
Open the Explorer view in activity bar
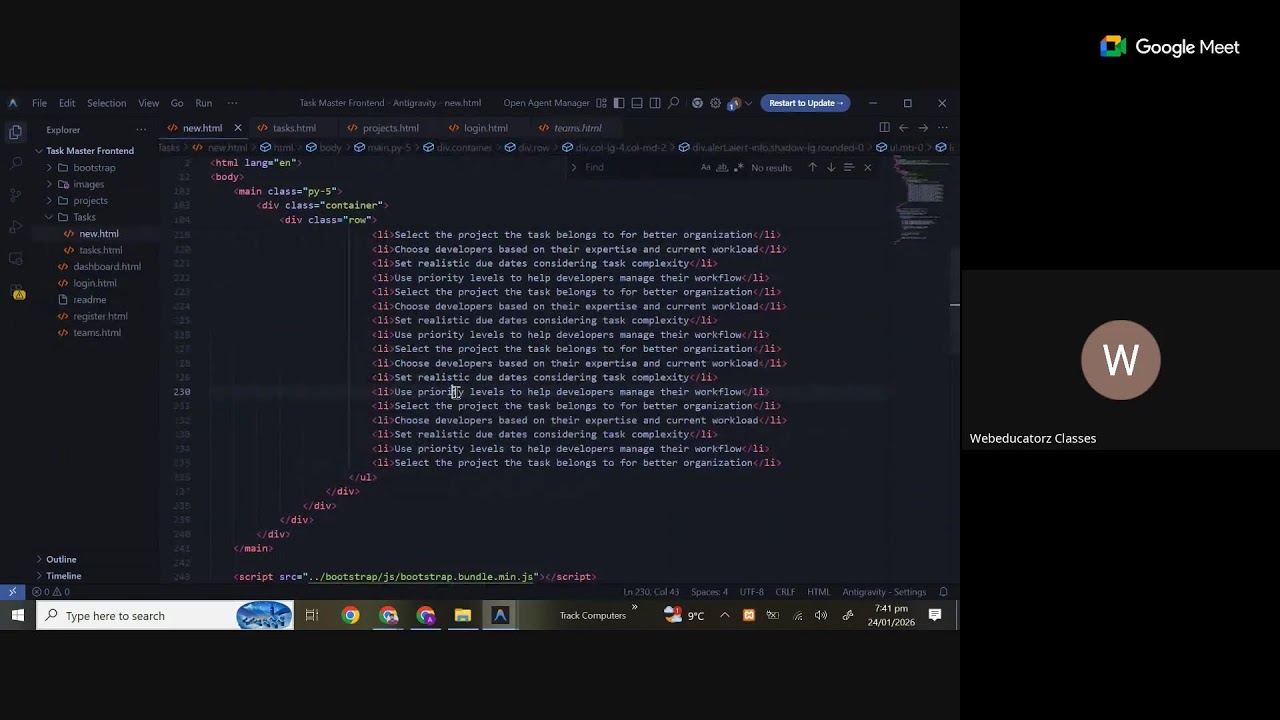(16, 131)
